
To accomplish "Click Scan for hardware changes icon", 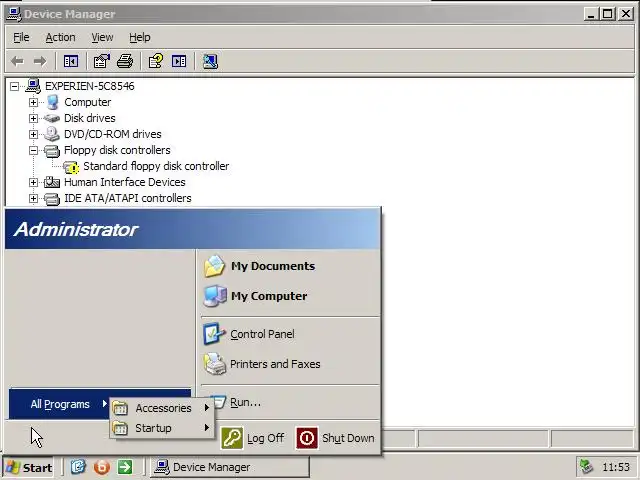I will pyautogui.click(x=210, y=62).
